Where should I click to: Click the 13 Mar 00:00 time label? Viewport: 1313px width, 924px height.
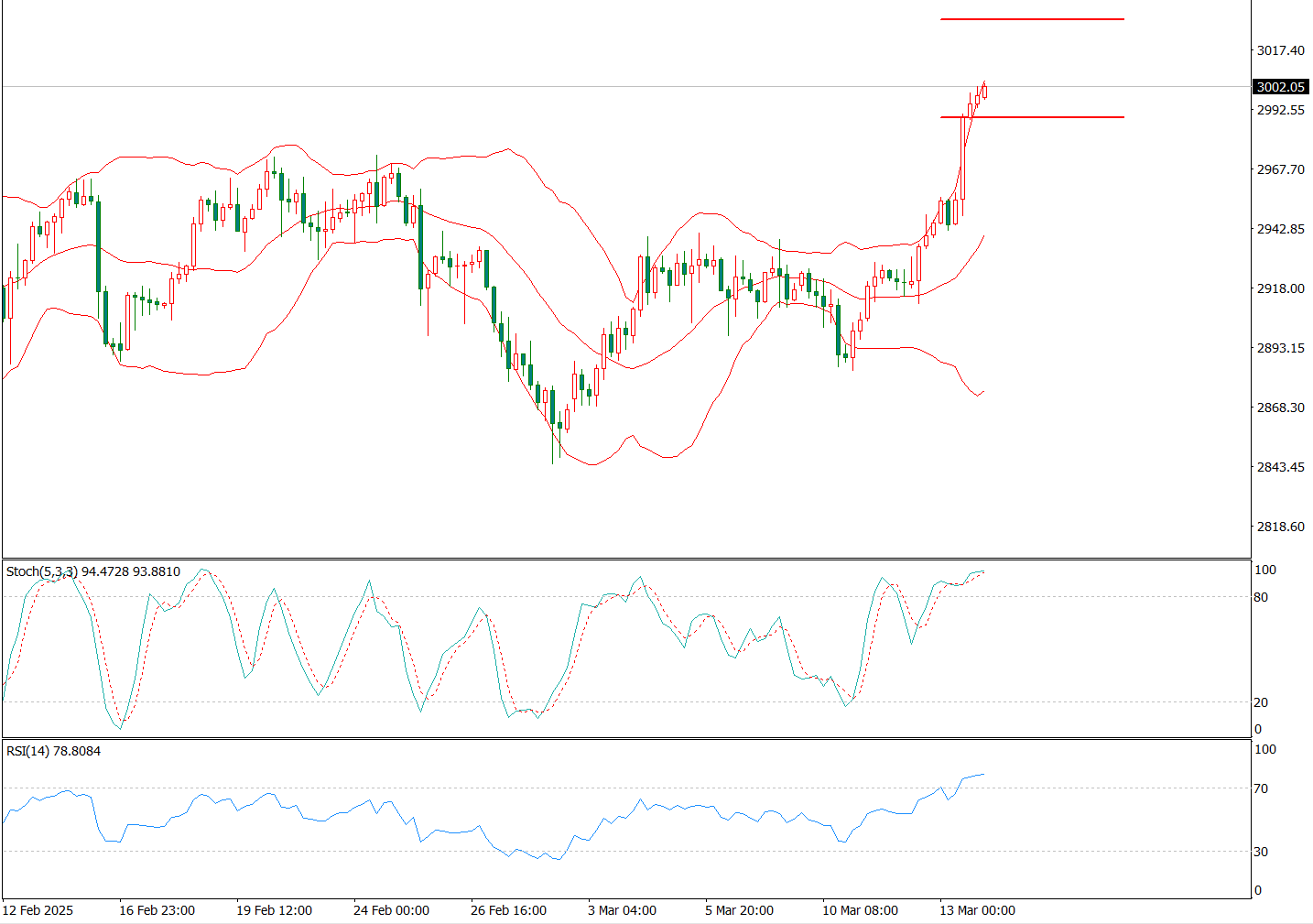(977, 910)
